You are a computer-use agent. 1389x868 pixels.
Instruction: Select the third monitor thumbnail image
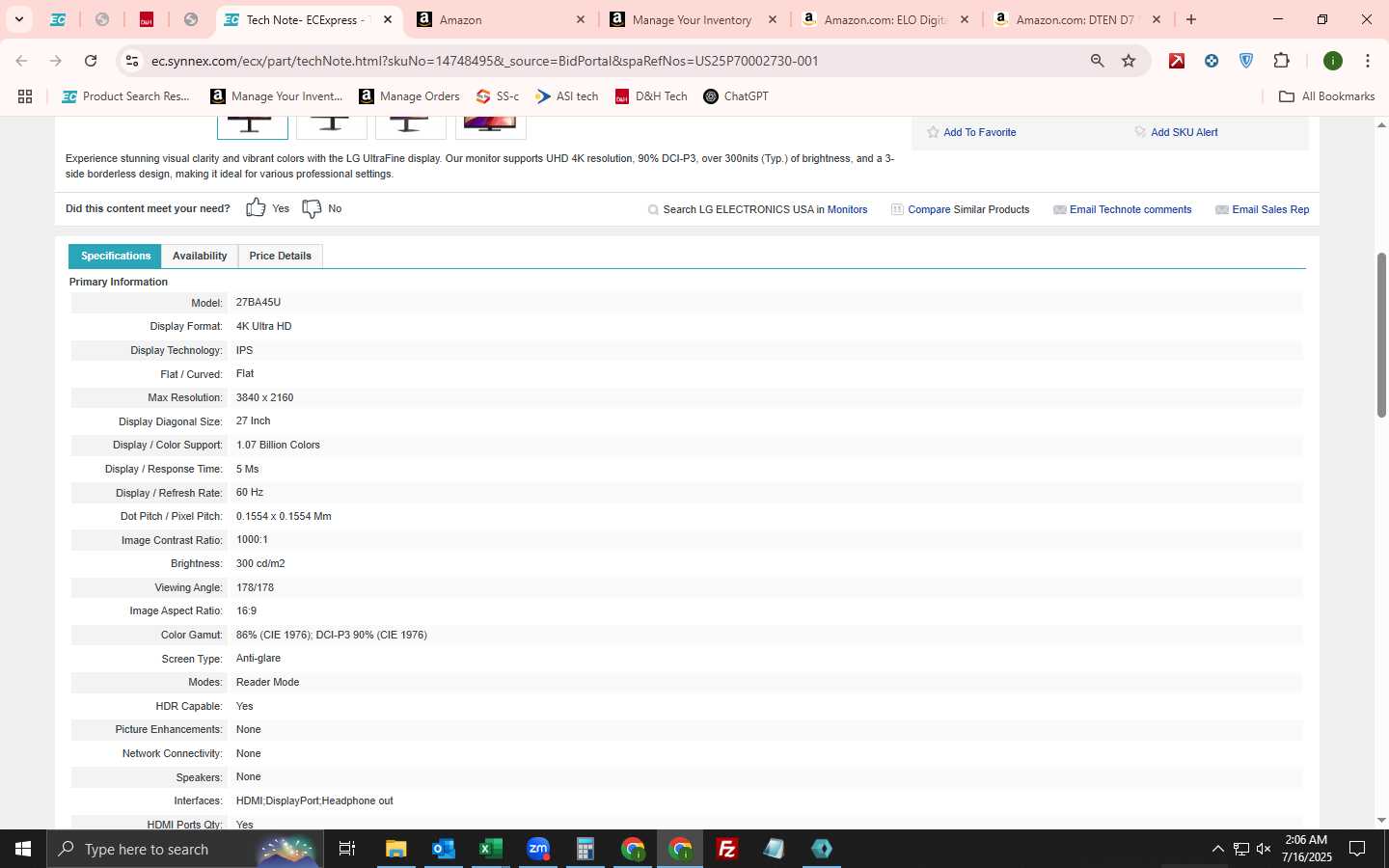[x=410, y=126]
